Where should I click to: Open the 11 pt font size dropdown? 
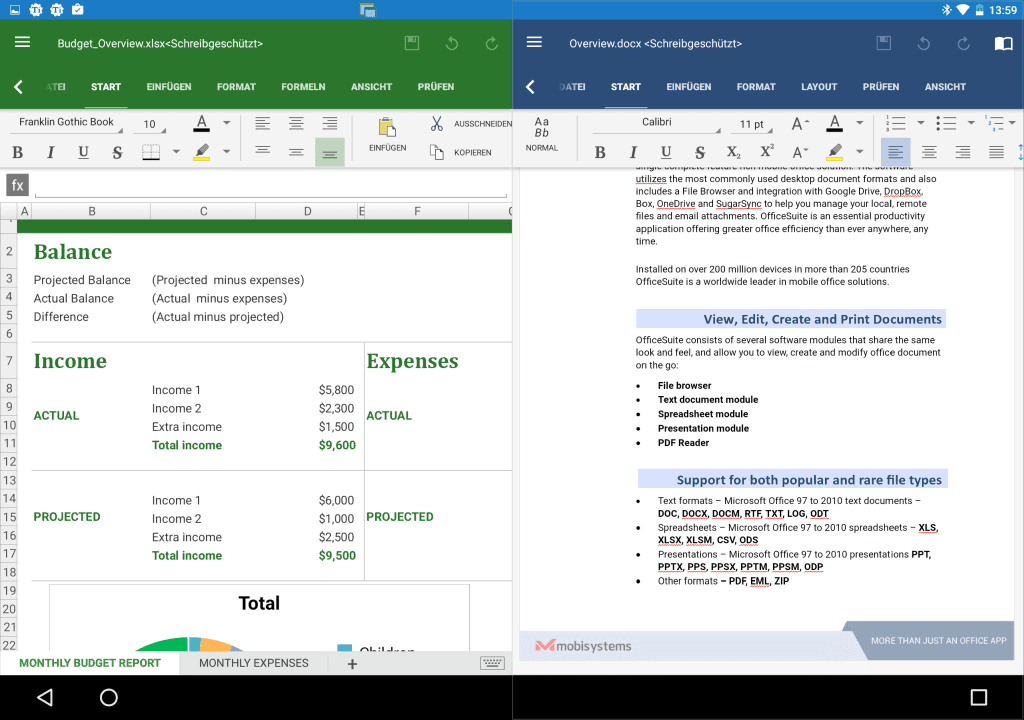(752, 124)
